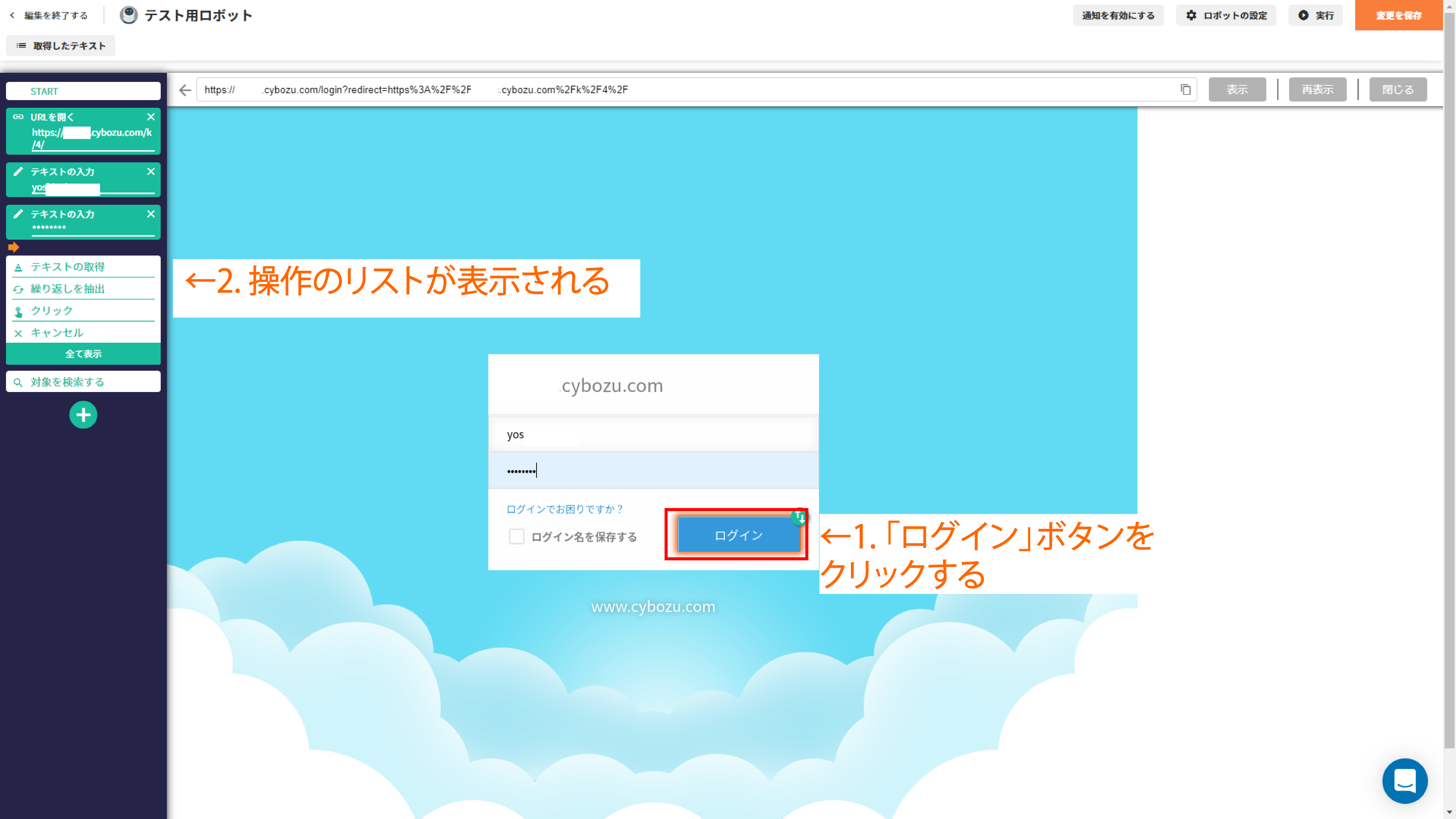The image size is (1456, 819).
Task: Click the テスト用ロボット title
Action: click(x=198, y=15)
